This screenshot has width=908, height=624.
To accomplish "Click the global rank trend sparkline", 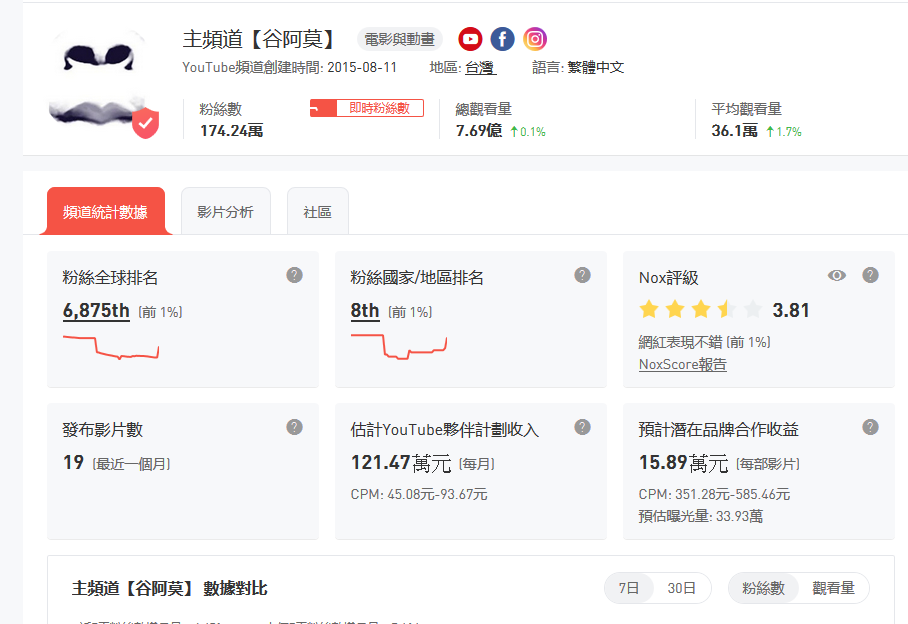I will (111, 347).
